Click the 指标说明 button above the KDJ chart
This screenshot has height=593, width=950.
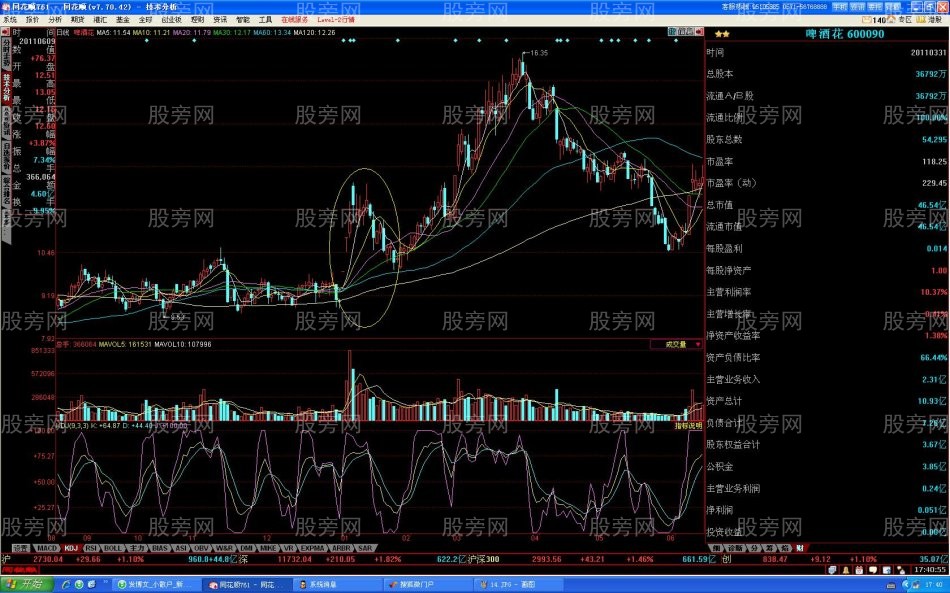[689, 425]
